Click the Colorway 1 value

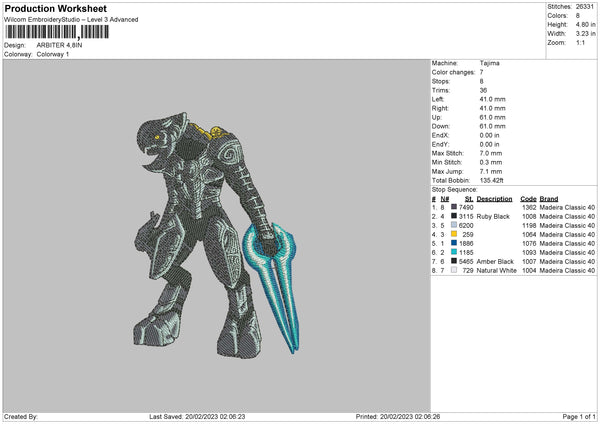click(x=53, y=54)
